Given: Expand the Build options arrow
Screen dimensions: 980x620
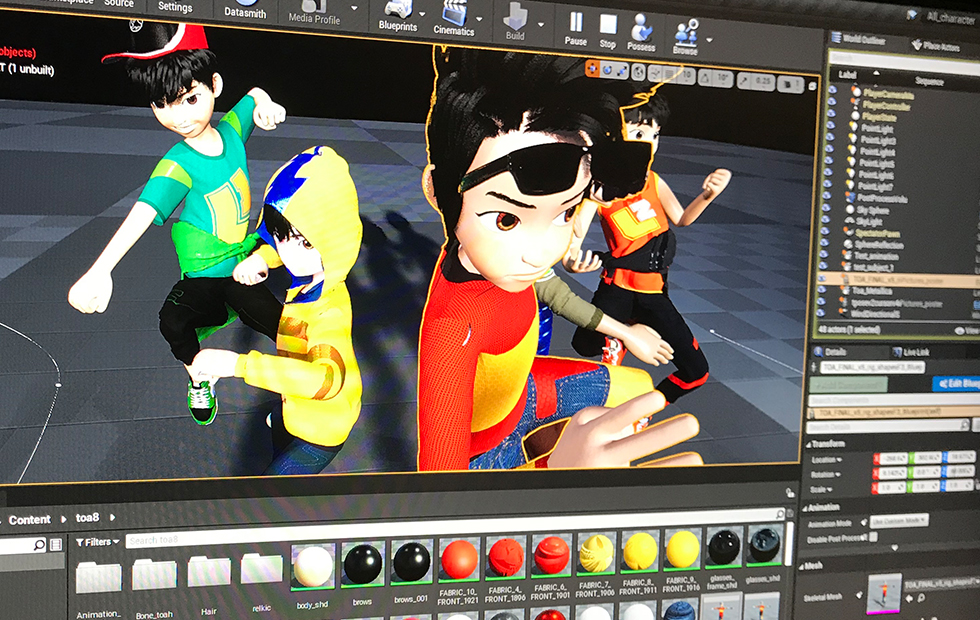Looking at the screenshot, I should pyautogui.click(x=540, y=25).
